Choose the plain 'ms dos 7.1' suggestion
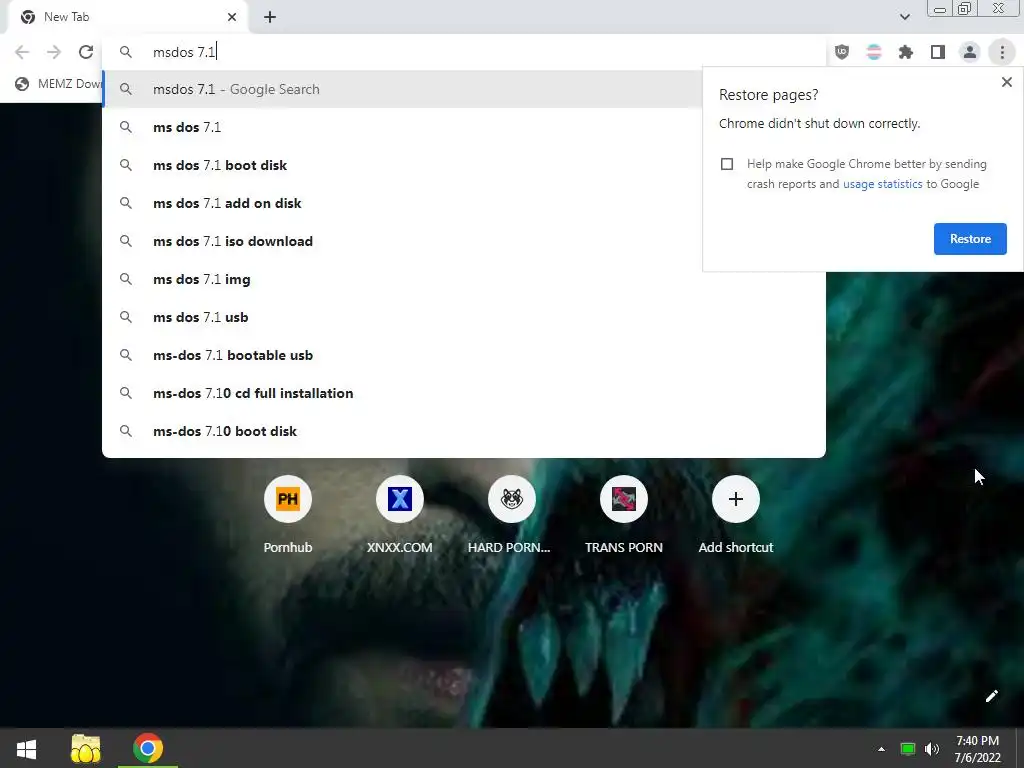The height and width of the screenshot is (768, 1024). point(402,127)
